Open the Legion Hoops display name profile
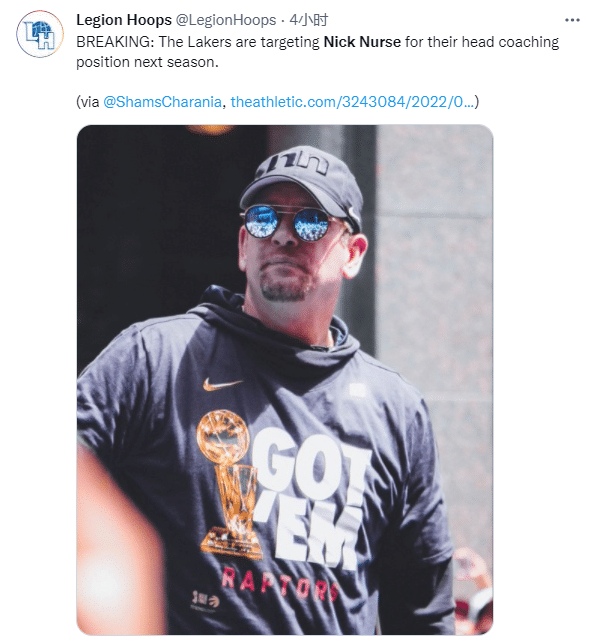This screenshot has height=638, width=590. (x=124, y=20)
